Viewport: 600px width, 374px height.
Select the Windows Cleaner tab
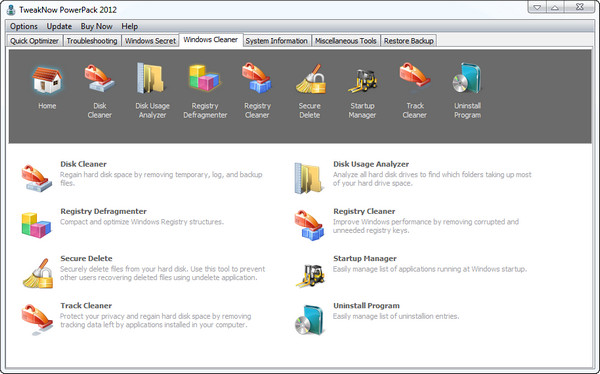coord(210,40)
